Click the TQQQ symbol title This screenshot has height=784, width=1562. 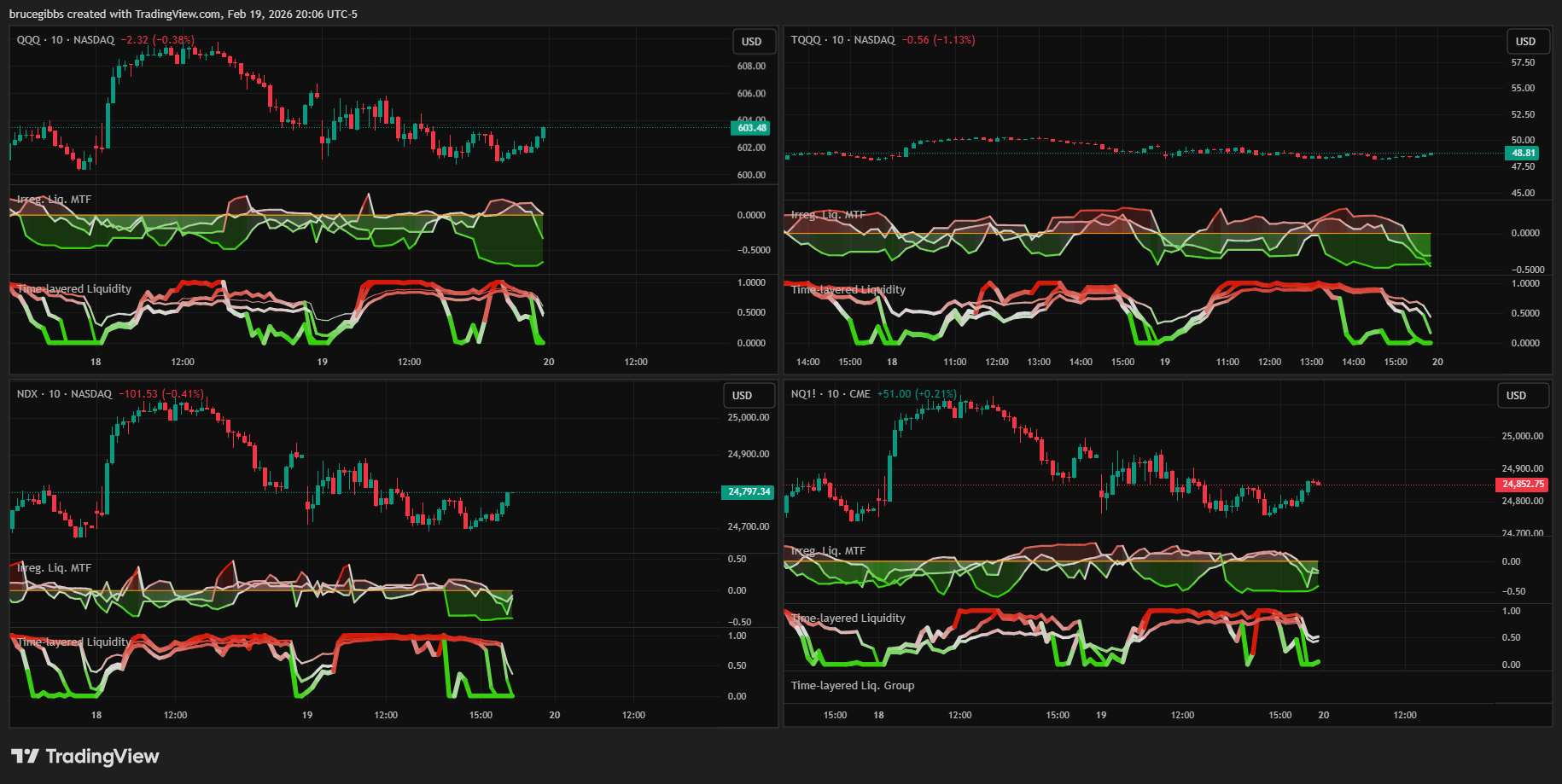[x=806, y=40]
